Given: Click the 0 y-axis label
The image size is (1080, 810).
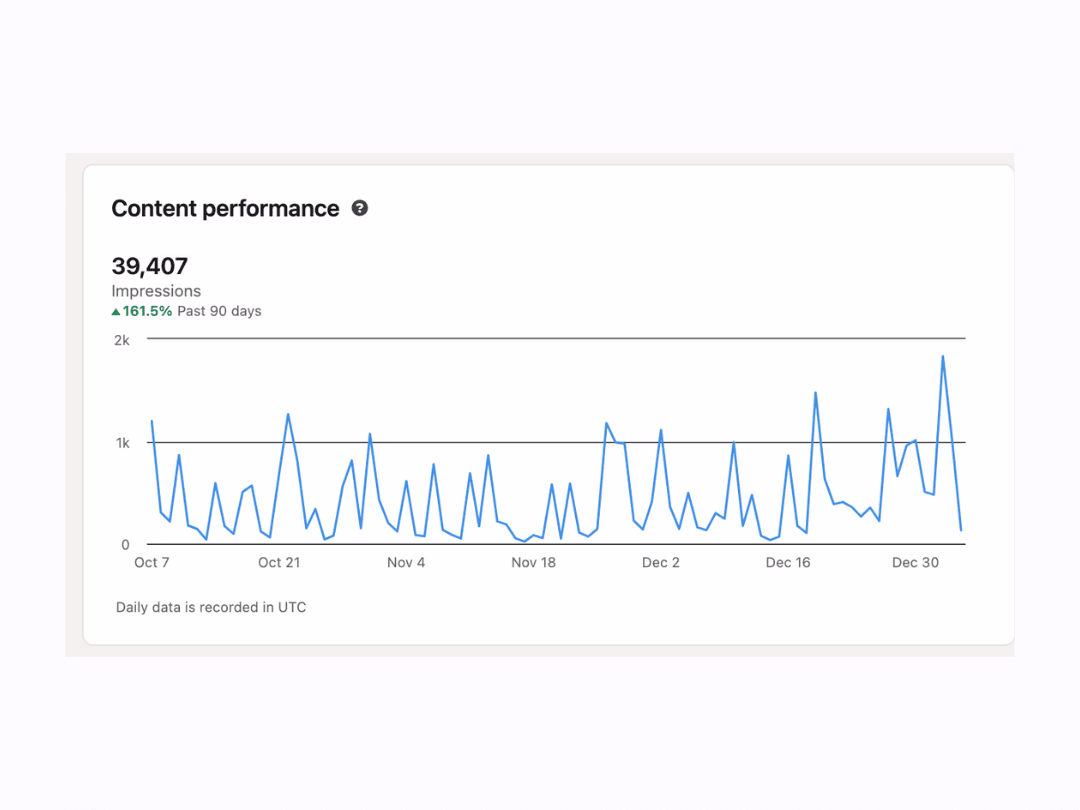Looking at the screenshot, I should point(125,545).
